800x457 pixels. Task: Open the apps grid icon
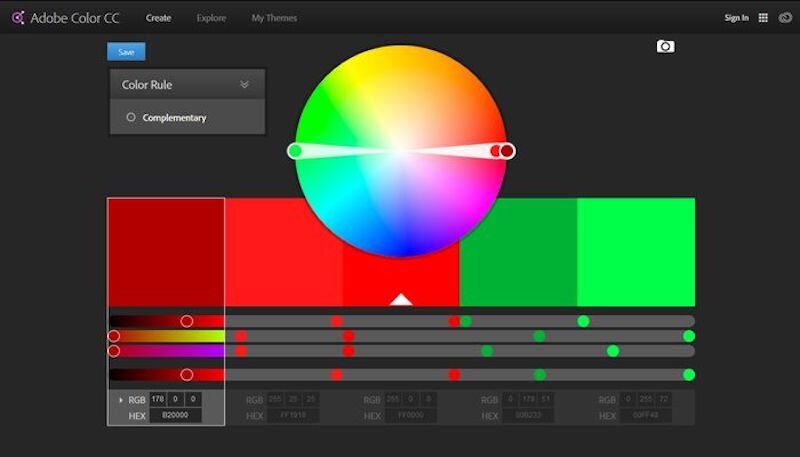(763, 18)
